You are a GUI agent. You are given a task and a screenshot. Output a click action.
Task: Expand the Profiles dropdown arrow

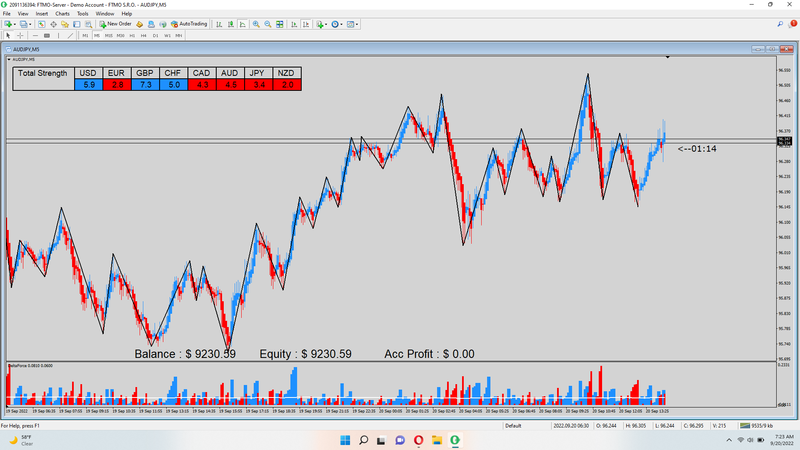pyautogui.click(x=30, y=24)
